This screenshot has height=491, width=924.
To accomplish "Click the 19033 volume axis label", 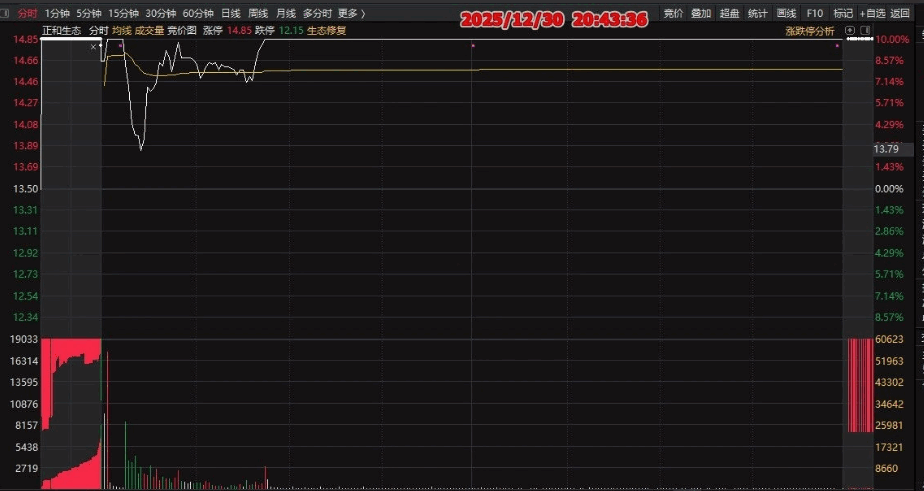I will (x=24, y=340).
